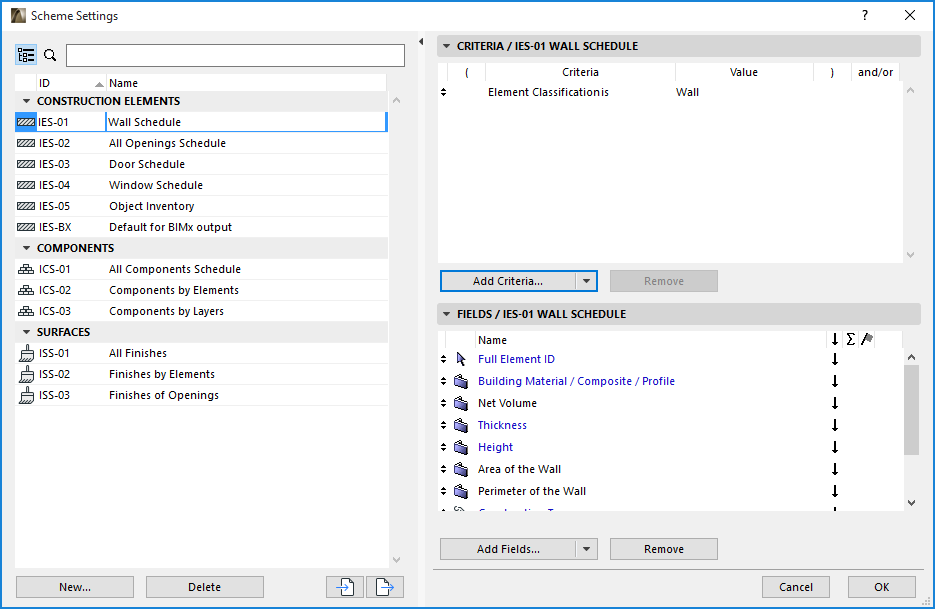The image size is (935, 609).
Task: Click the ICS-02 component schedule icon
Action: tap(26, 290)
